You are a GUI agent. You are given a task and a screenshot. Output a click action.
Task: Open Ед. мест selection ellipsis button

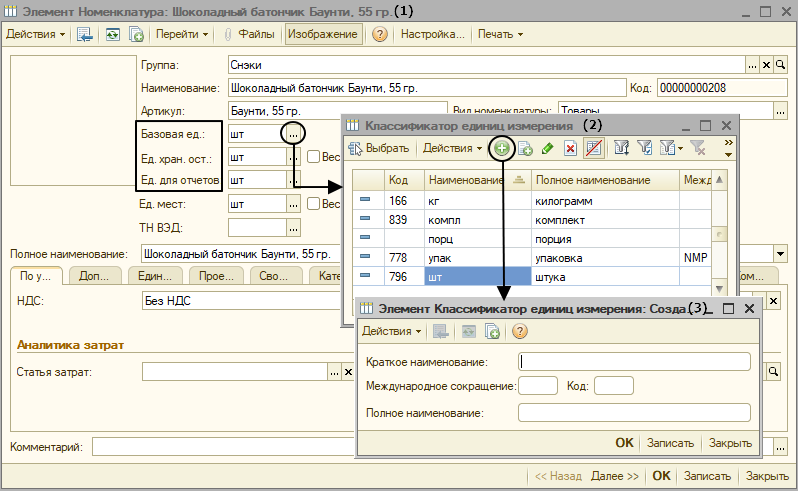click(293, 205)
